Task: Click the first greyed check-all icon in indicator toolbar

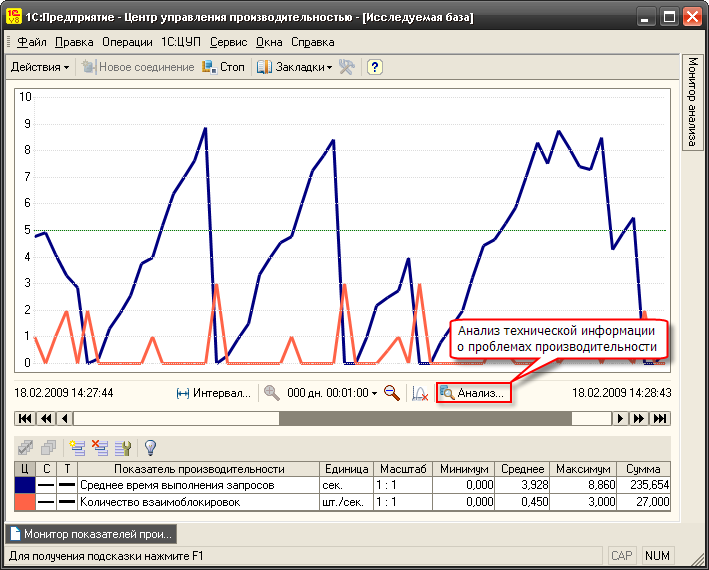Action: [25, 448]
